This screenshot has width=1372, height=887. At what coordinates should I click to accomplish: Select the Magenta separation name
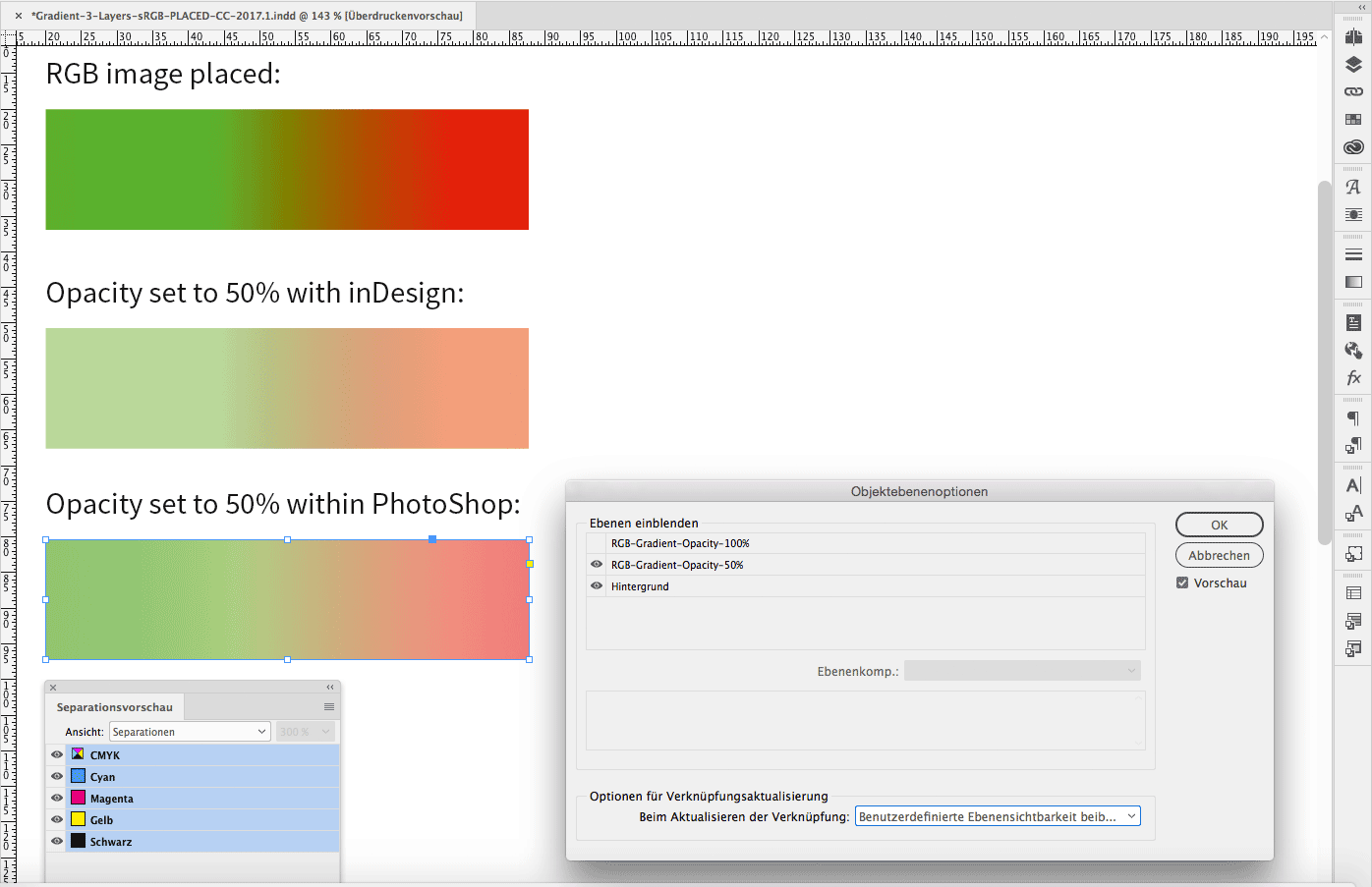tap(112, 799)
